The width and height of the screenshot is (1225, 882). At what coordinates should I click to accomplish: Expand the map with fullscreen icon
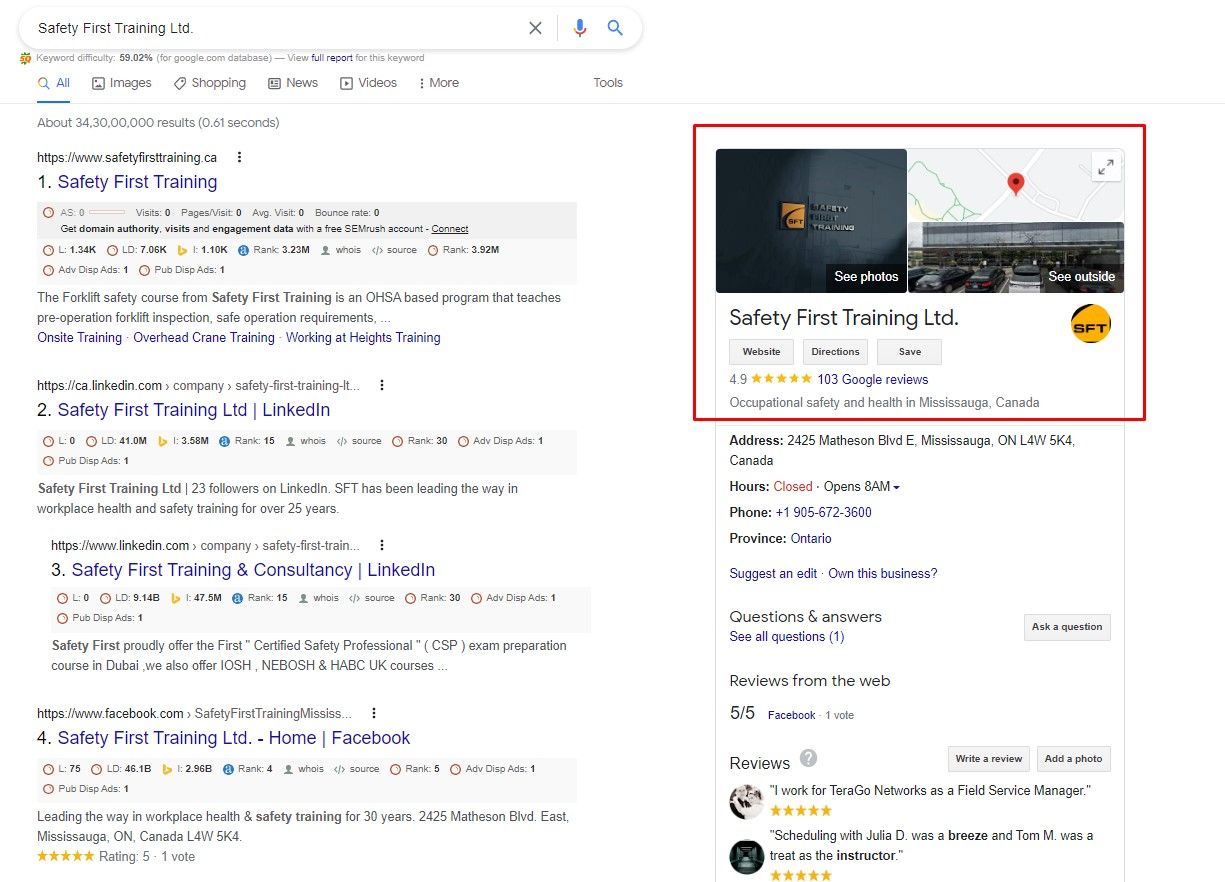(1105, 168)
